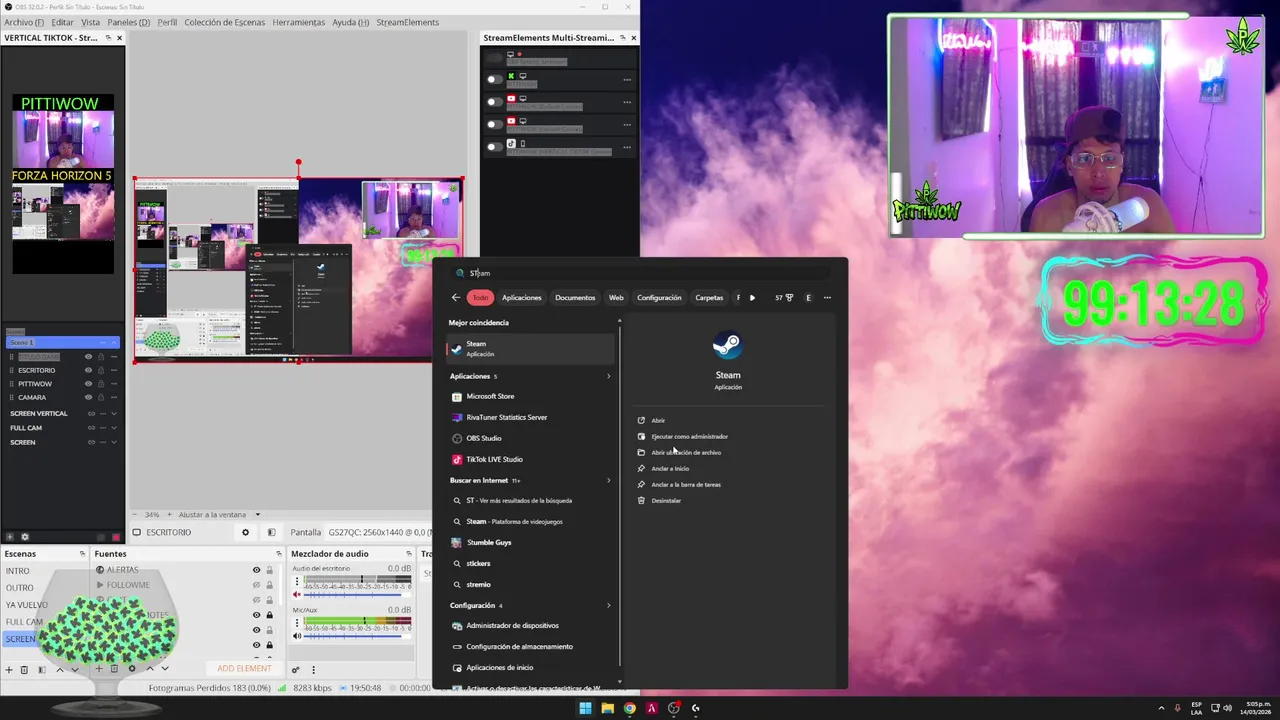Open Audio del escritorio three-dots options
1280x720 pixels.
(296, 579)
